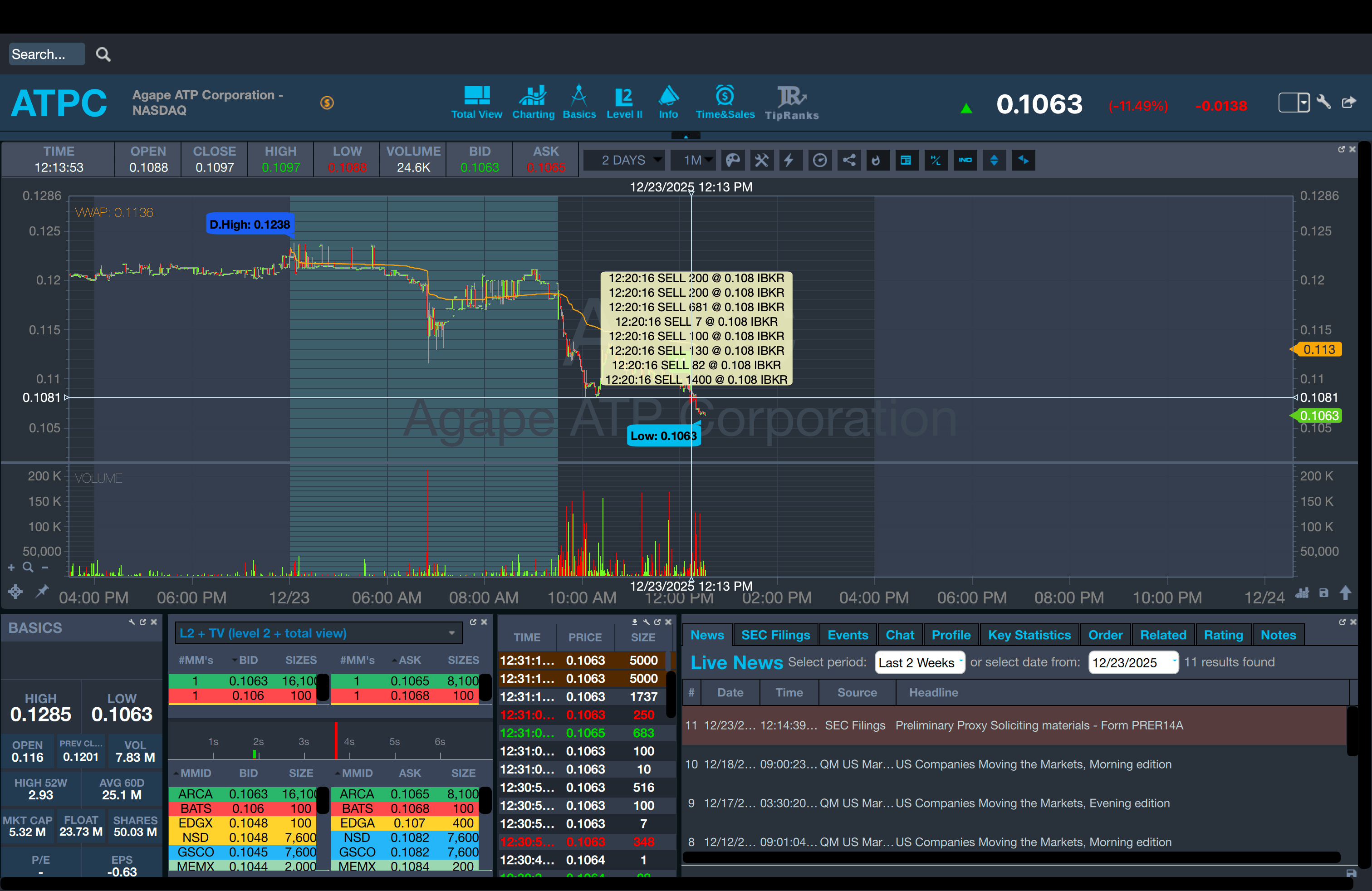The width and height of the screenshot is (1372, 891).
Task: Switch to the Key Statistics tab
Action: [1029, 635]
